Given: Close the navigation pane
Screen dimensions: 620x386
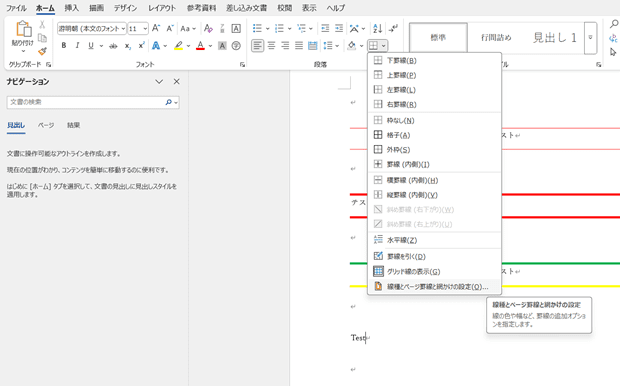Looking at the screenshot, I should click(176, 82).
